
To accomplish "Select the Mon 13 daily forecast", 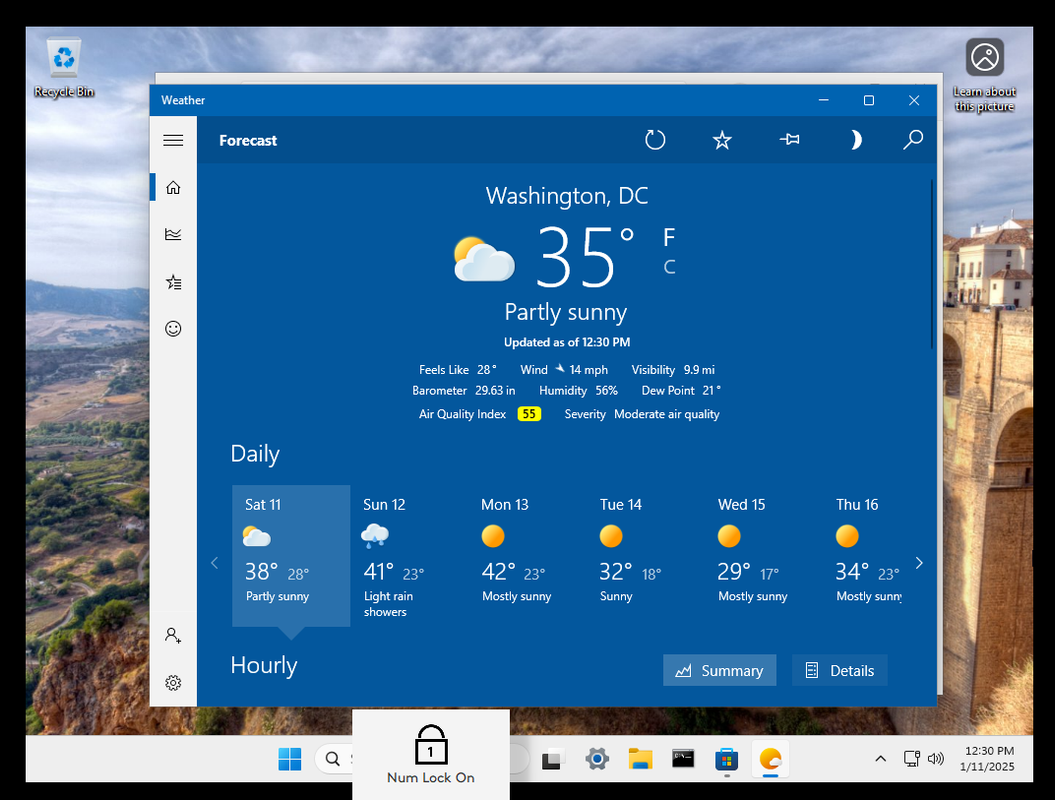I will 528,556.
